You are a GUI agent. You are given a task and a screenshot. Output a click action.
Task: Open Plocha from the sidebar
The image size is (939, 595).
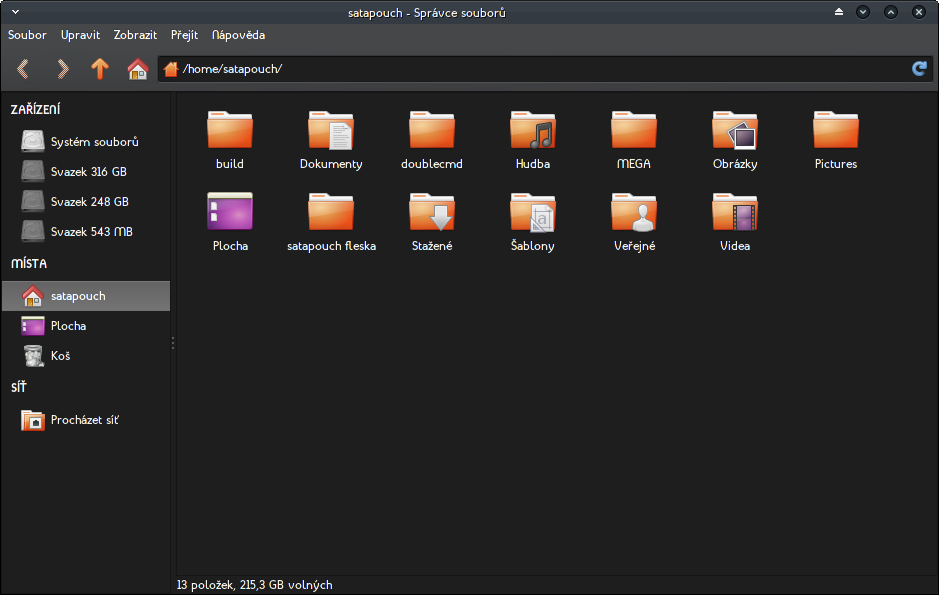(x=86, y=326)
